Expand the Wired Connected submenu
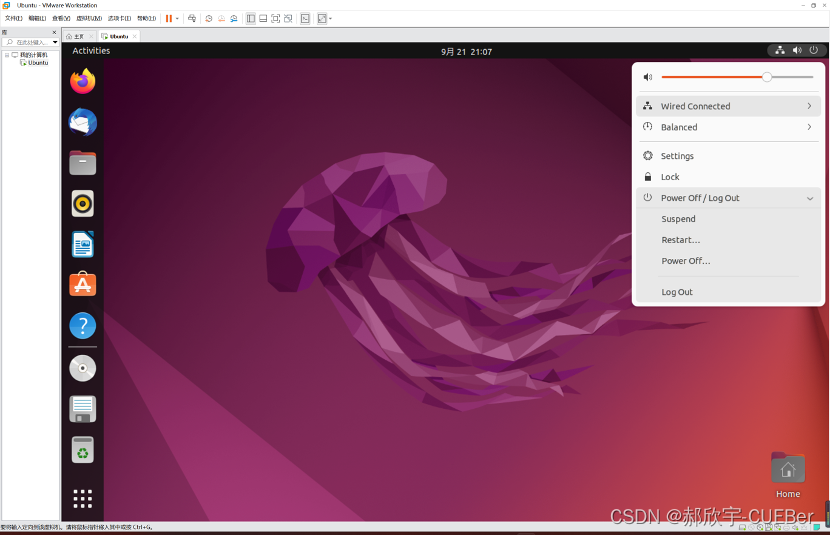The height and width of the screenshot is (536, 830). click(728, 106)
